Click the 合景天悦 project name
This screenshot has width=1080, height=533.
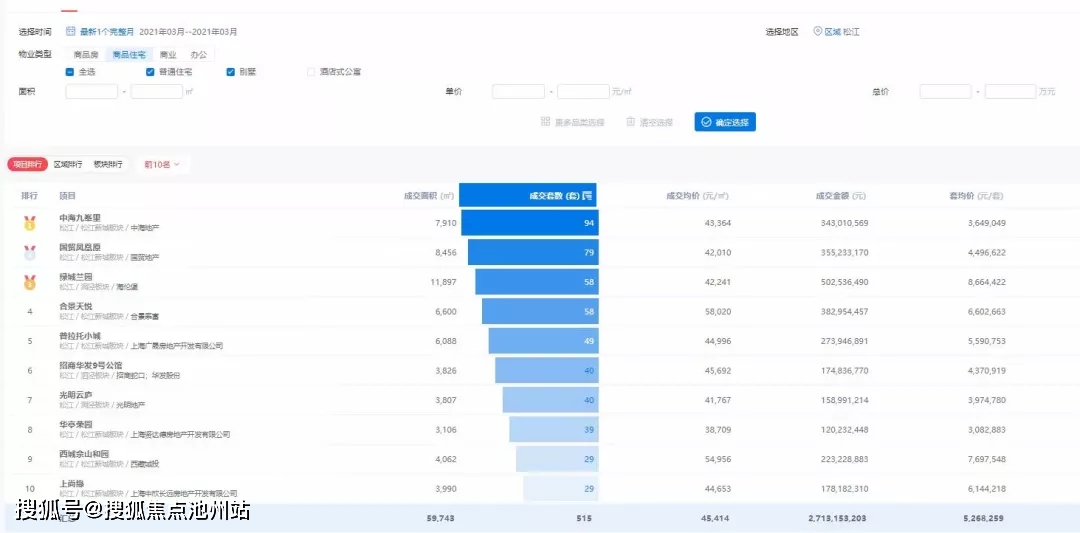pyautogui.click(x=75, y=306)
